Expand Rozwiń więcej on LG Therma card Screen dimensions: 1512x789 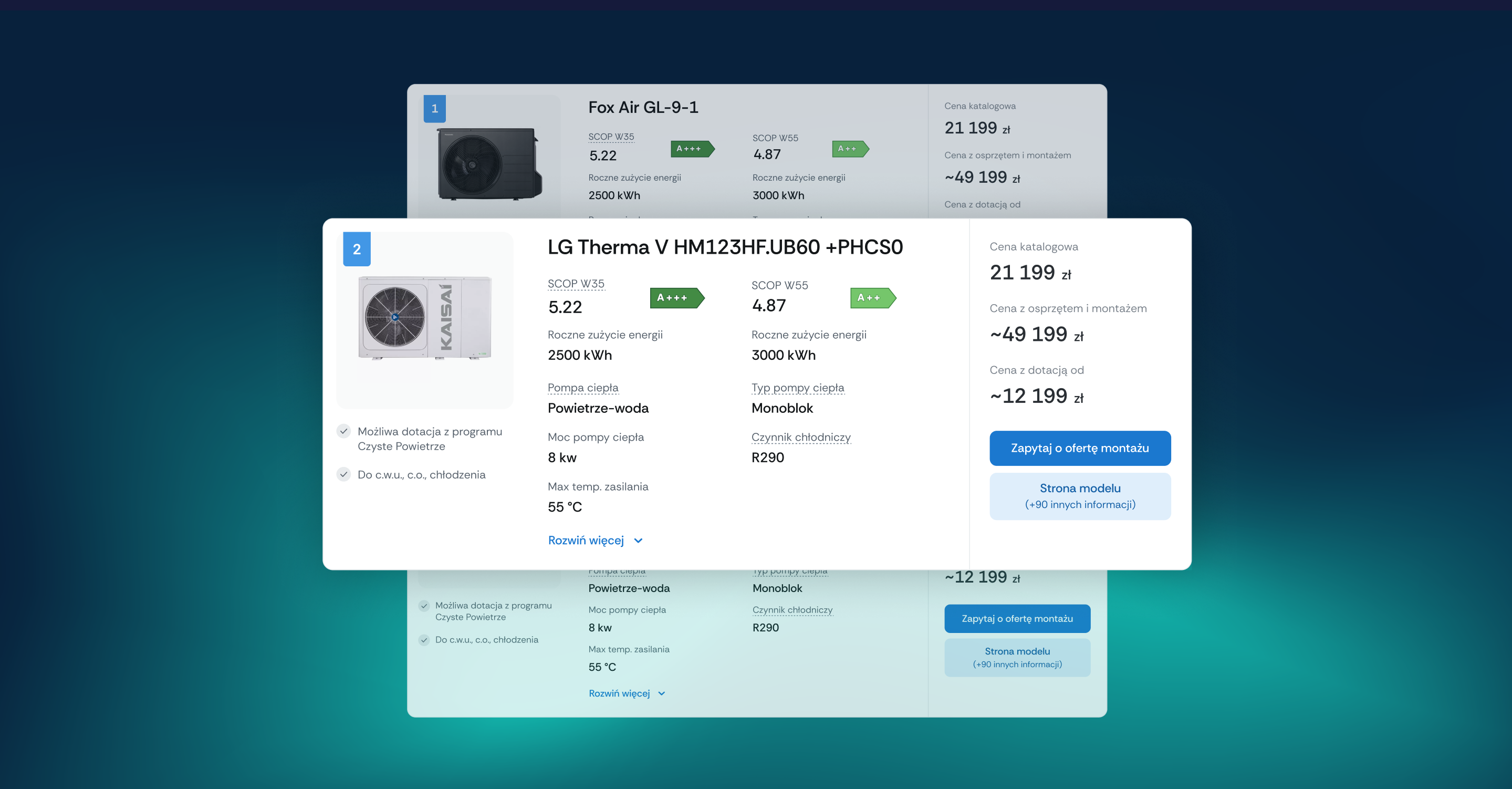click(x=586, y=540)
